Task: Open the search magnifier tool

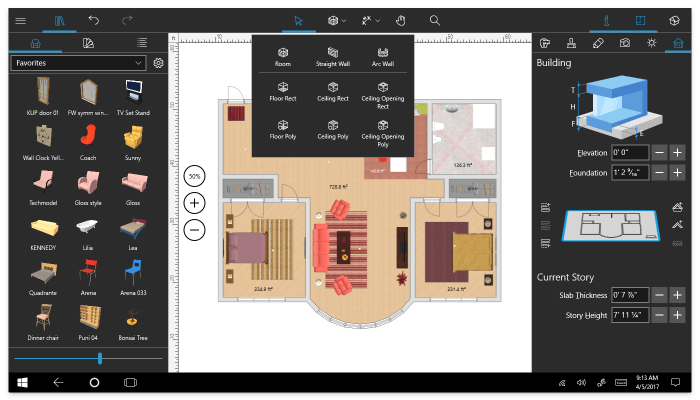Action: point(434,21)
